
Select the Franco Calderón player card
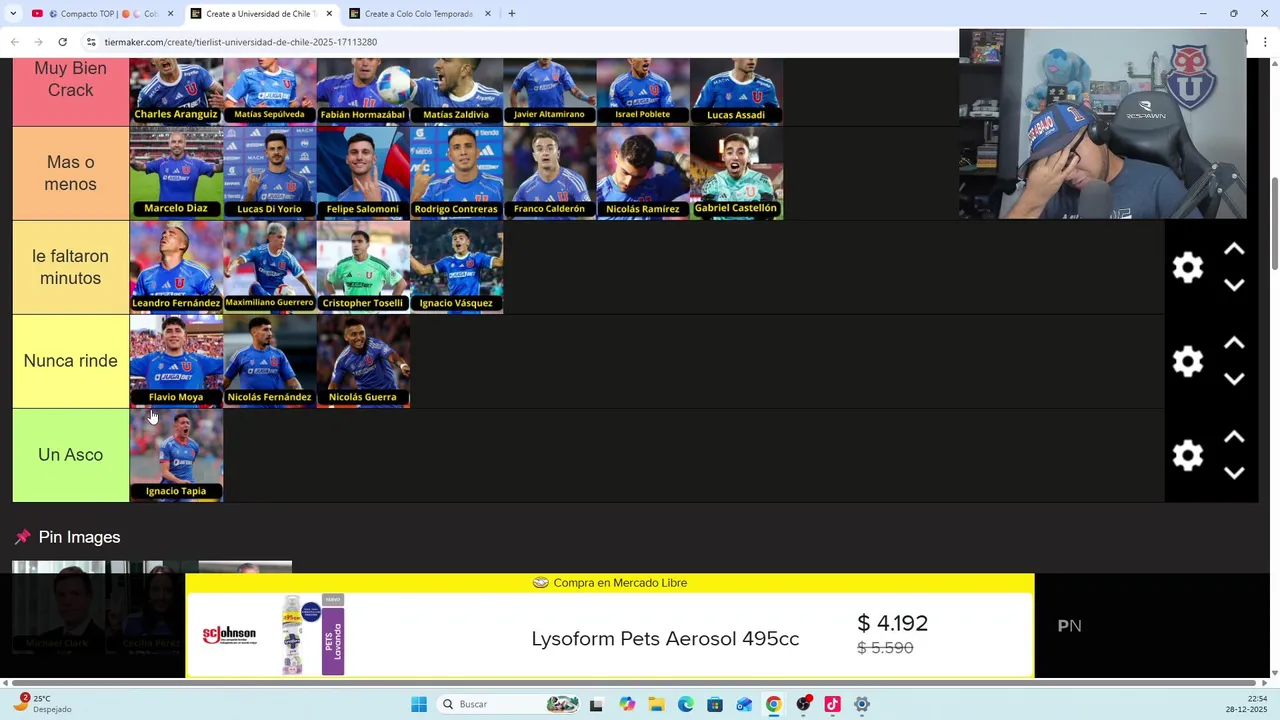point(549,173)
